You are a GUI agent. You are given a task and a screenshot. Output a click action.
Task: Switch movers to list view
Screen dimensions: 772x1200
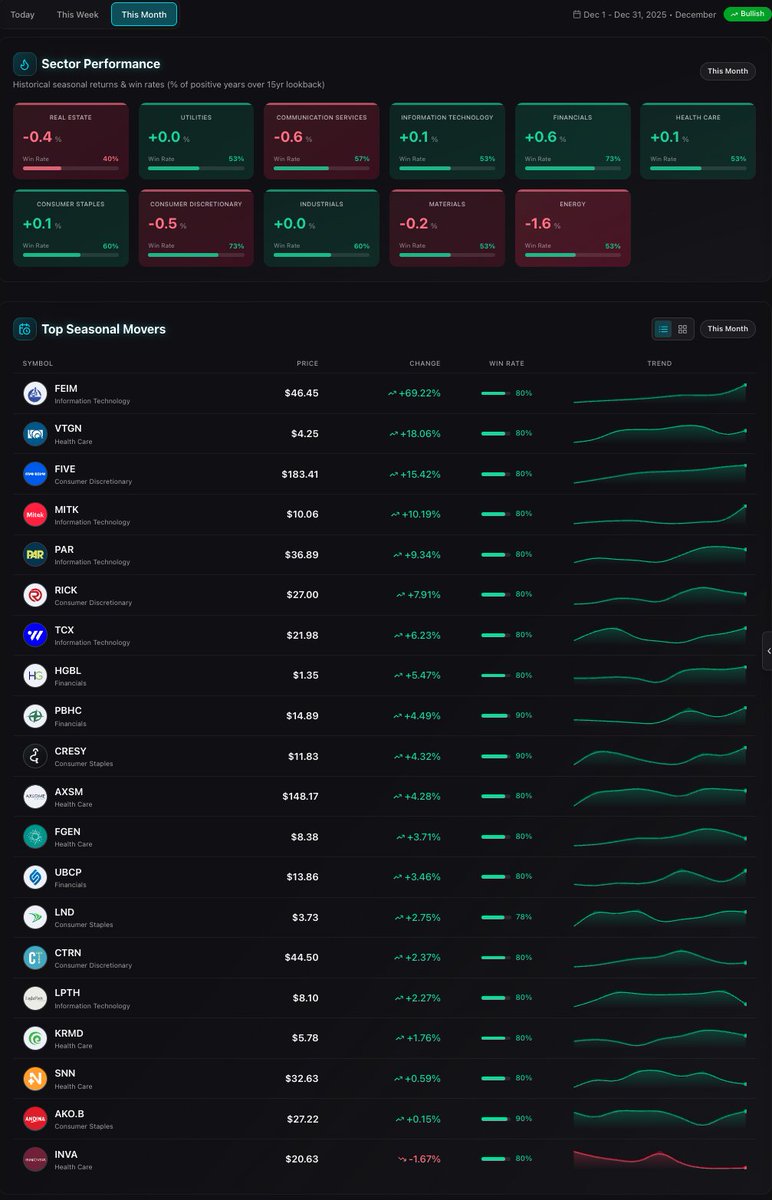663,329
